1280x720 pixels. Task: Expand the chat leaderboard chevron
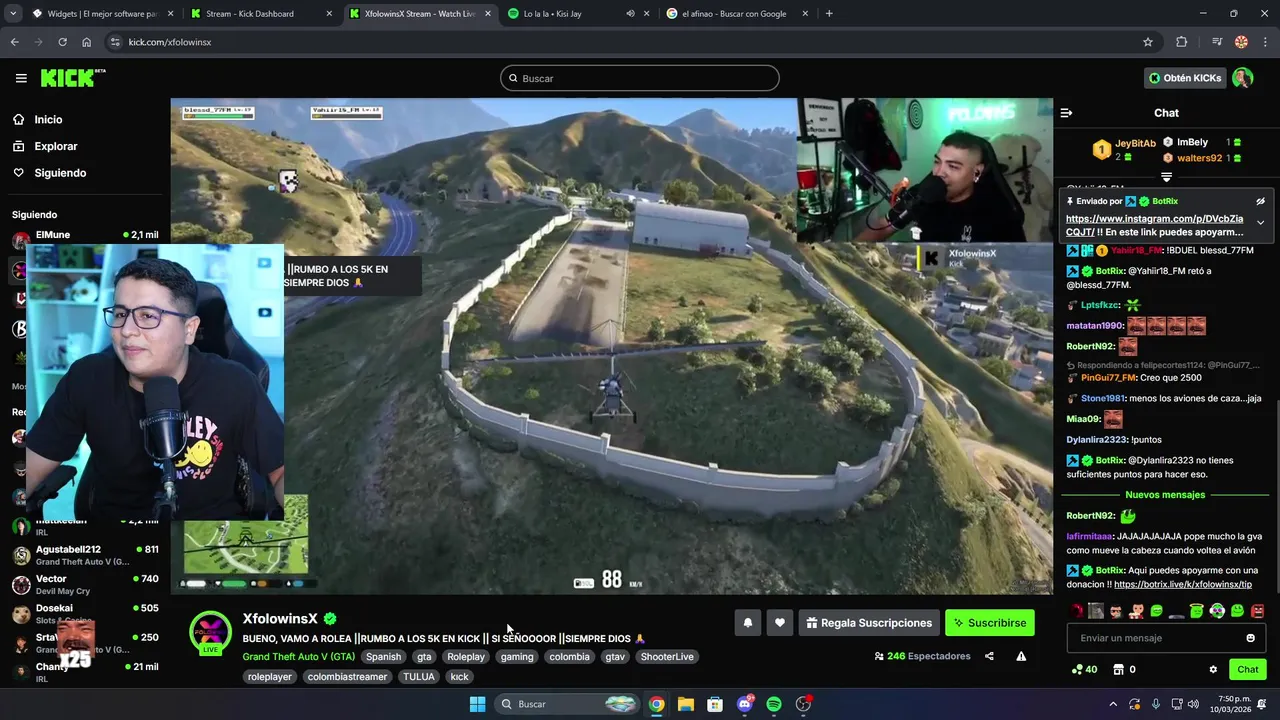[1166, 177]
